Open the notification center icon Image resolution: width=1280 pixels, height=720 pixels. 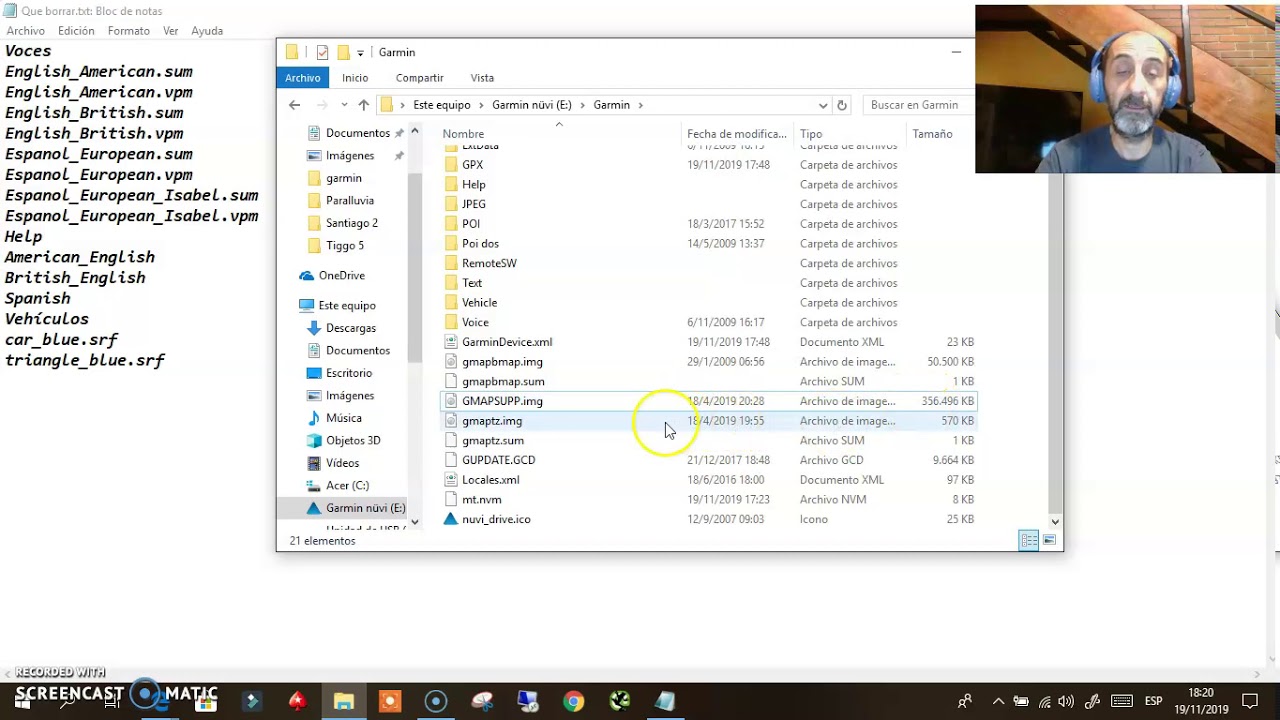1250,701
